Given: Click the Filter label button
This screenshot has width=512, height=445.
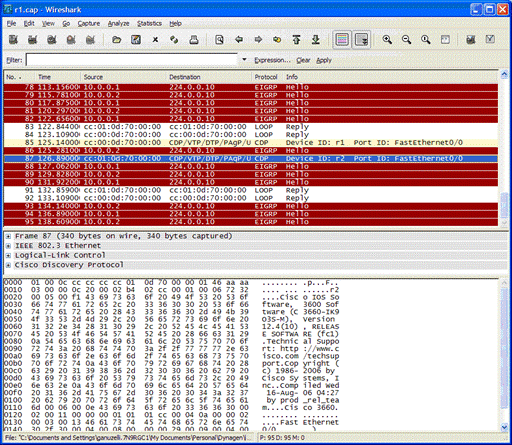Looking at the screenshot, I should tap(14, 60).
